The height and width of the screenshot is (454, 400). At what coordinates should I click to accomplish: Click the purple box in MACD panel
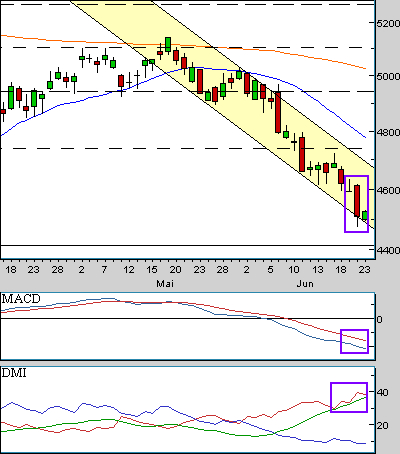[354, 341]
